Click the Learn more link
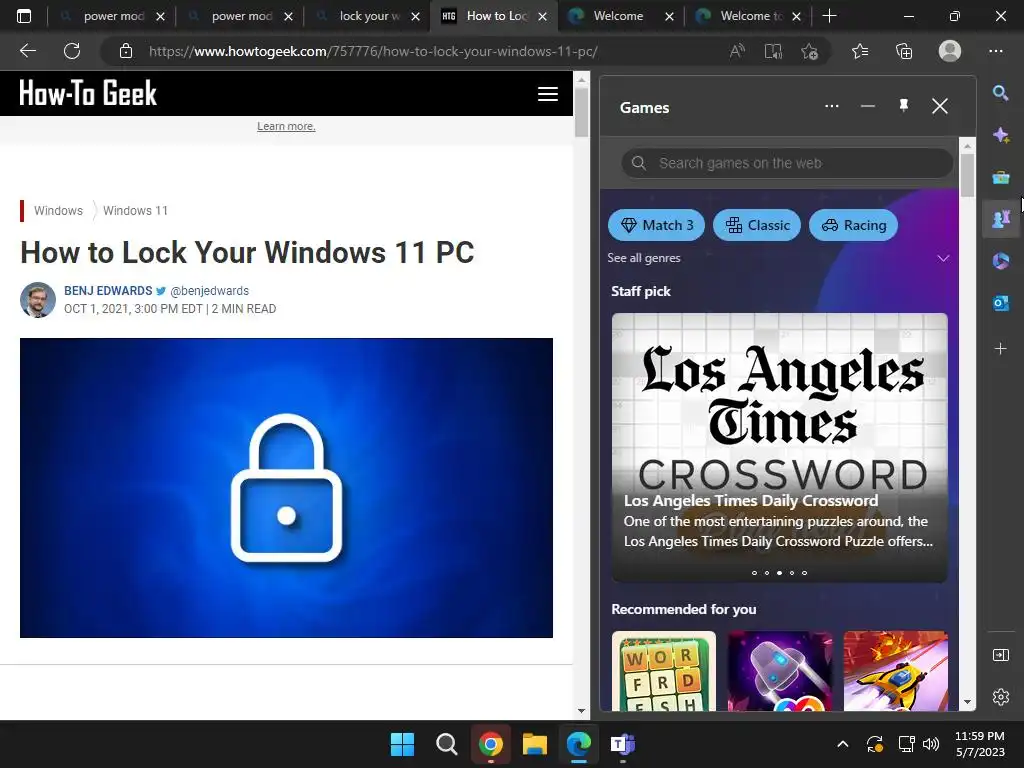The height and width of the screenshot is (768, 1024). [x=286, y=126]
